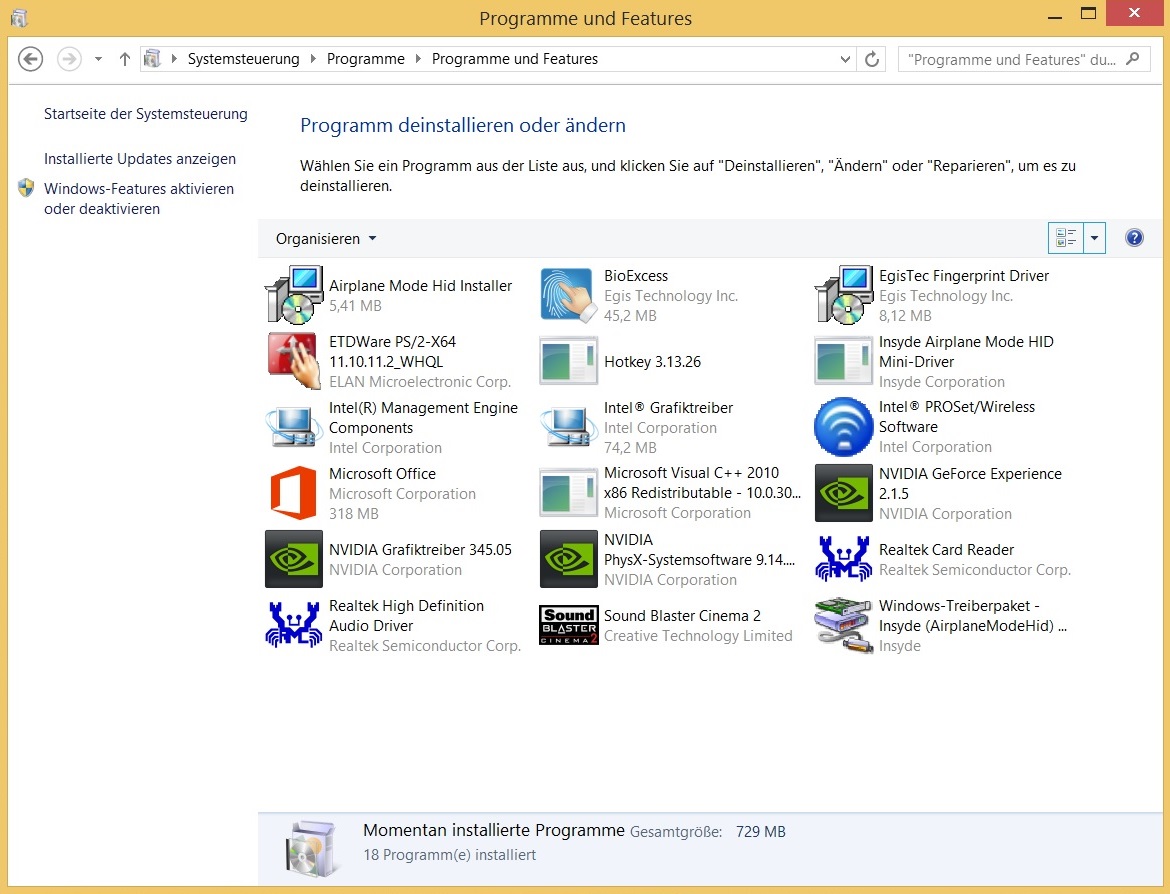This screenshot has width=1170, height=894.
Task: Minimize the Programme und Features window
Action: pyautogui.click(x=1054, y=16)
